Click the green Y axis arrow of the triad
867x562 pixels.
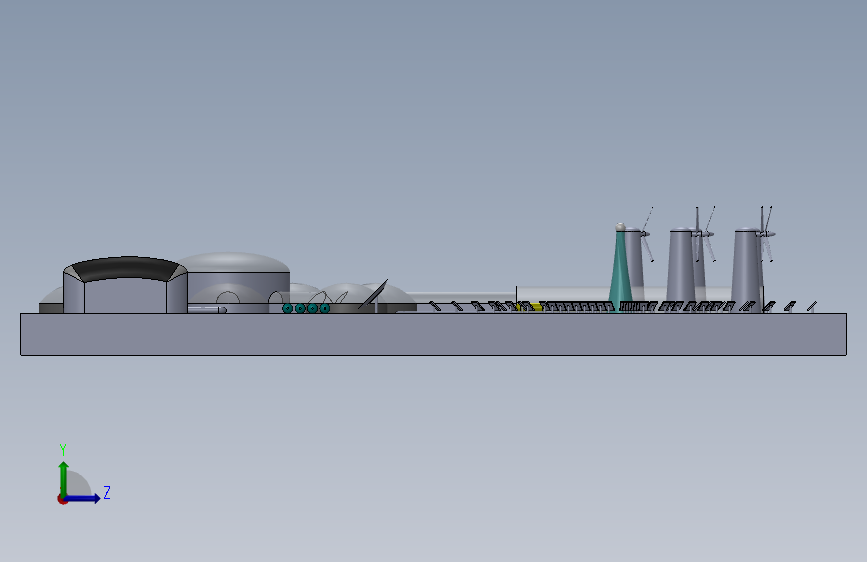pyautogui.click(x=64, y=478)
